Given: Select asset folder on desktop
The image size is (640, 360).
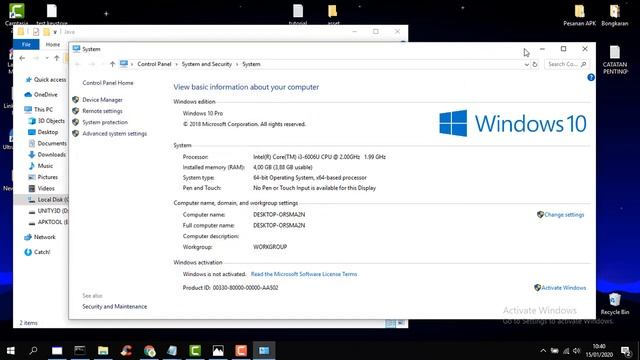Looking at the screenshot, I should [x=333, y=14].
